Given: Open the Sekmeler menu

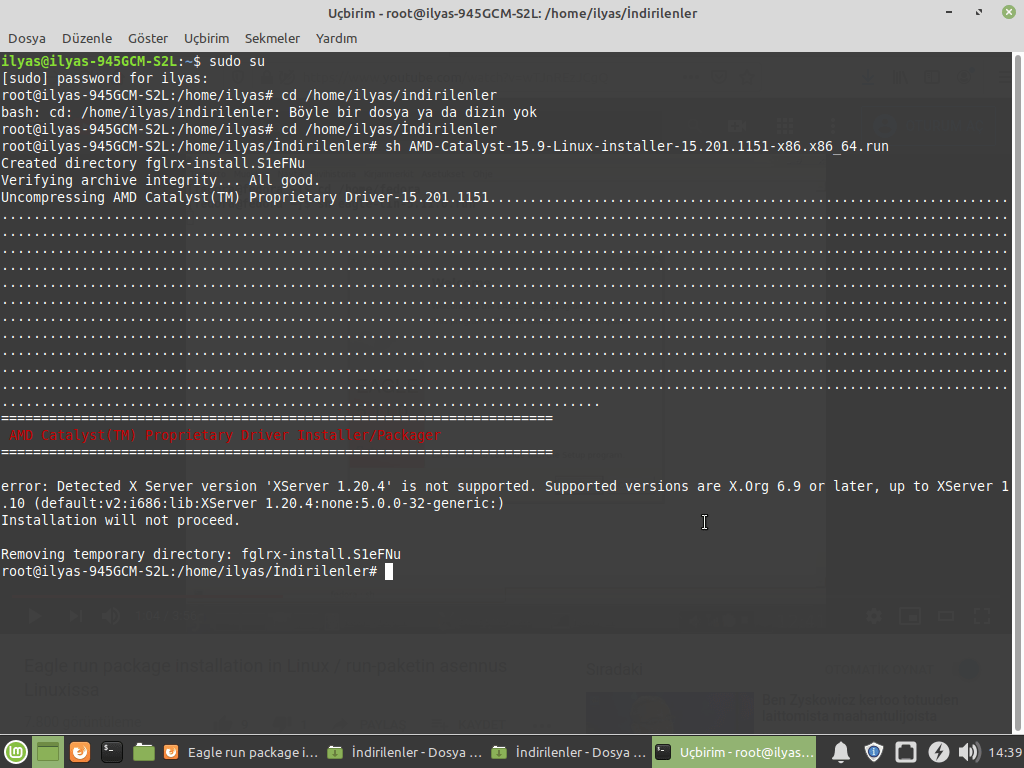Looking at the screenshot, I should click(x=272, y=39).
